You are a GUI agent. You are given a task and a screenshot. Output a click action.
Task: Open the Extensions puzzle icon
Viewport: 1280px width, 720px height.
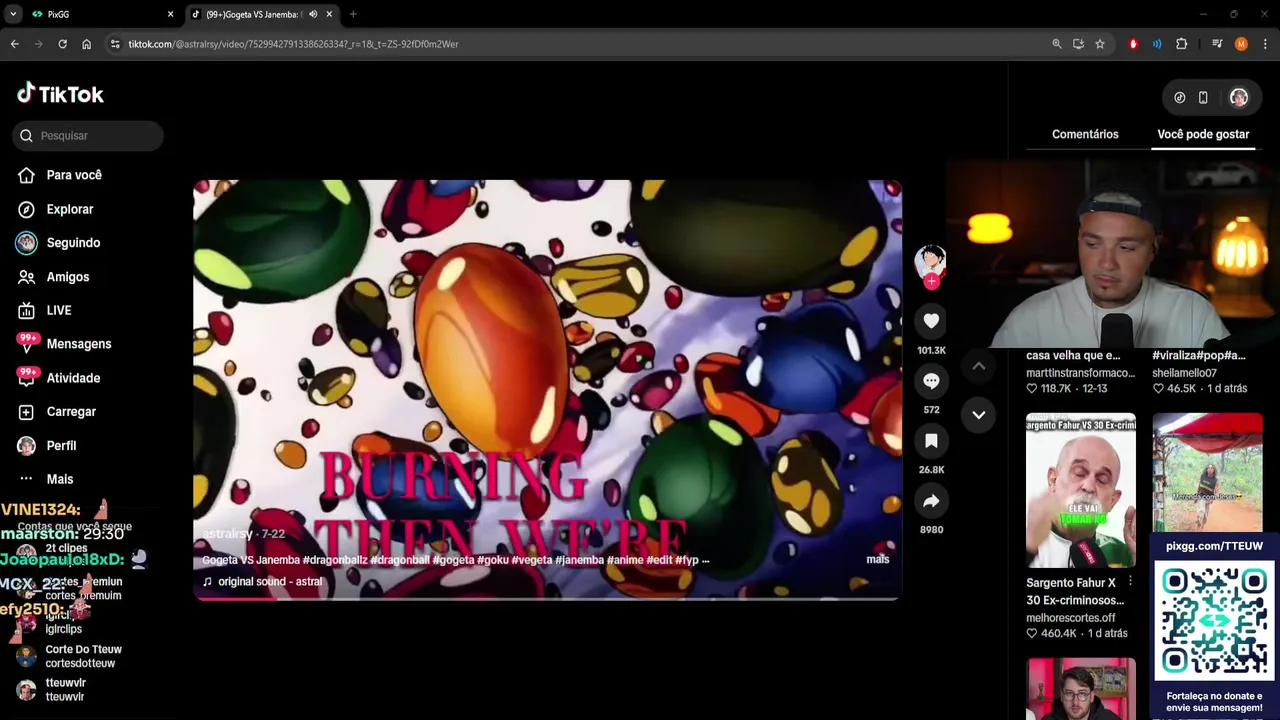click(1181, 44)
